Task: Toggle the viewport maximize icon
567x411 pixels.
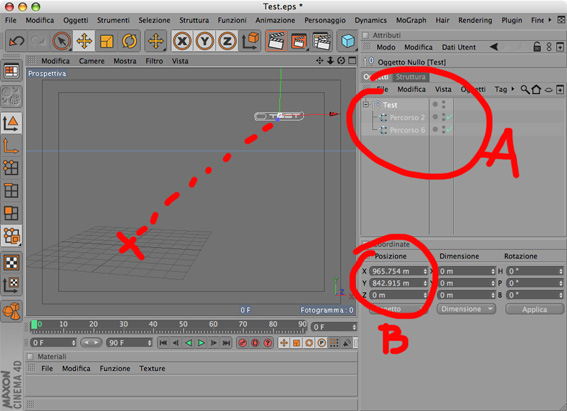Action: tap(352, 61)
